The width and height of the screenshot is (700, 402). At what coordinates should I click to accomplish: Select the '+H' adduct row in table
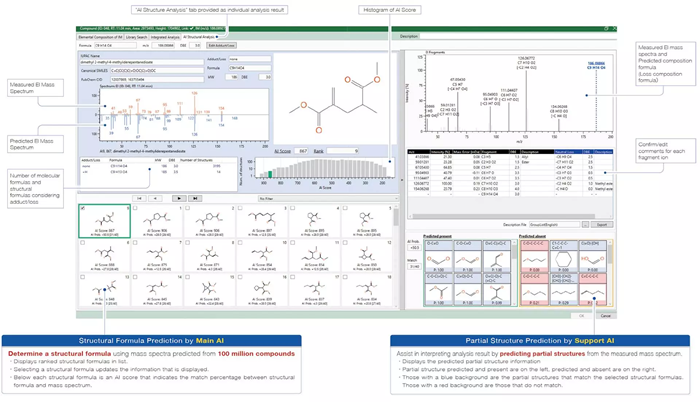click(x=158, y=172)
